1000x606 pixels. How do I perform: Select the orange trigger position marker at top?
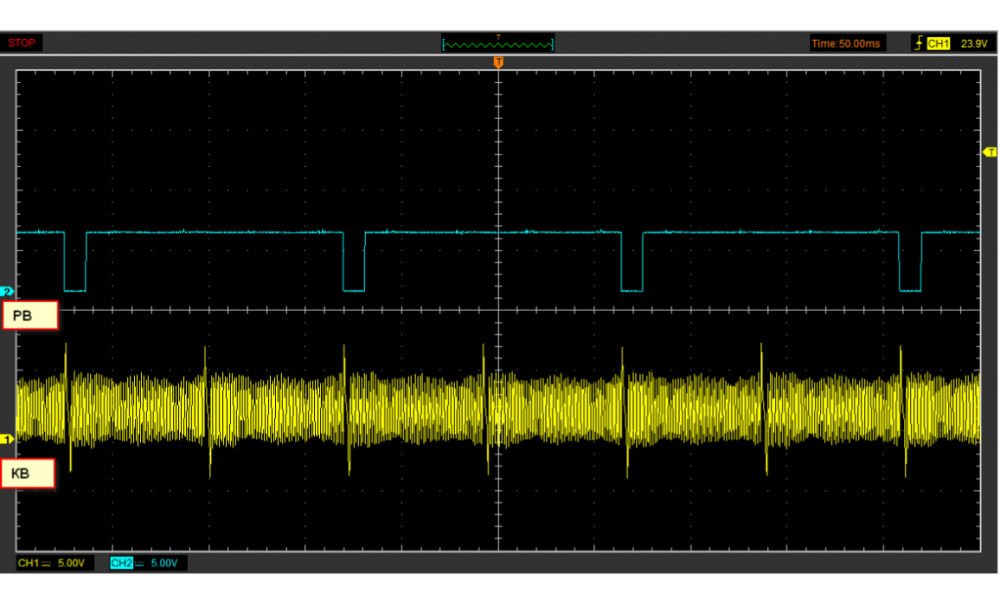point(498,63)
